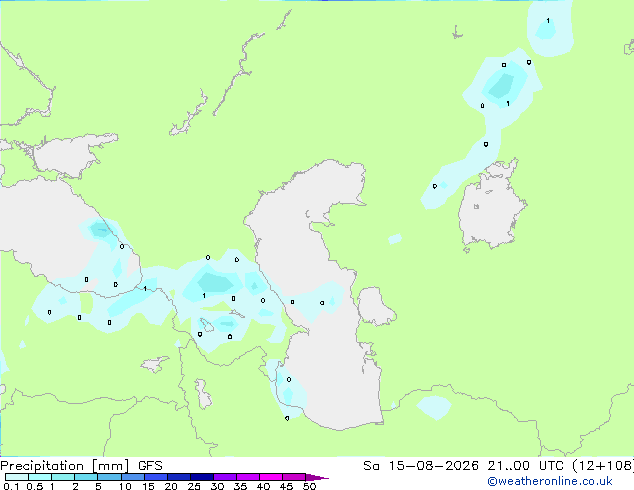Click the 10–15 mm legend swatch
The height and width of the screenshot is (490, 634).
tap(133, 477)
